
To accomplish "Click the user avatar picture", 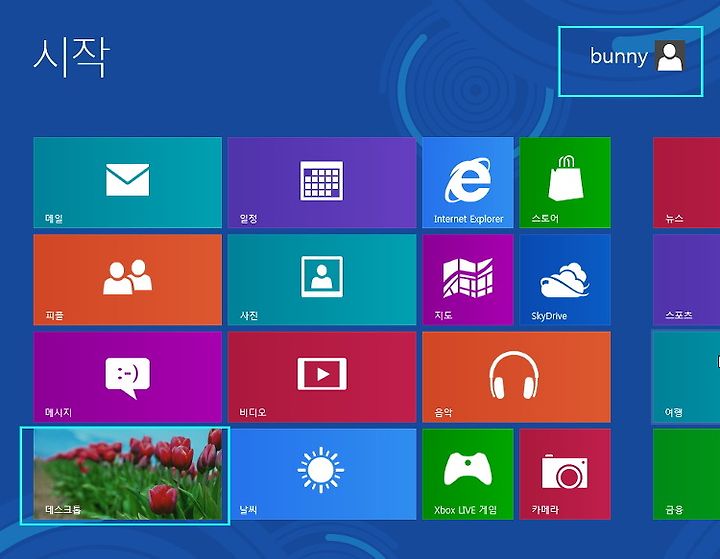I will click(670, 56).
